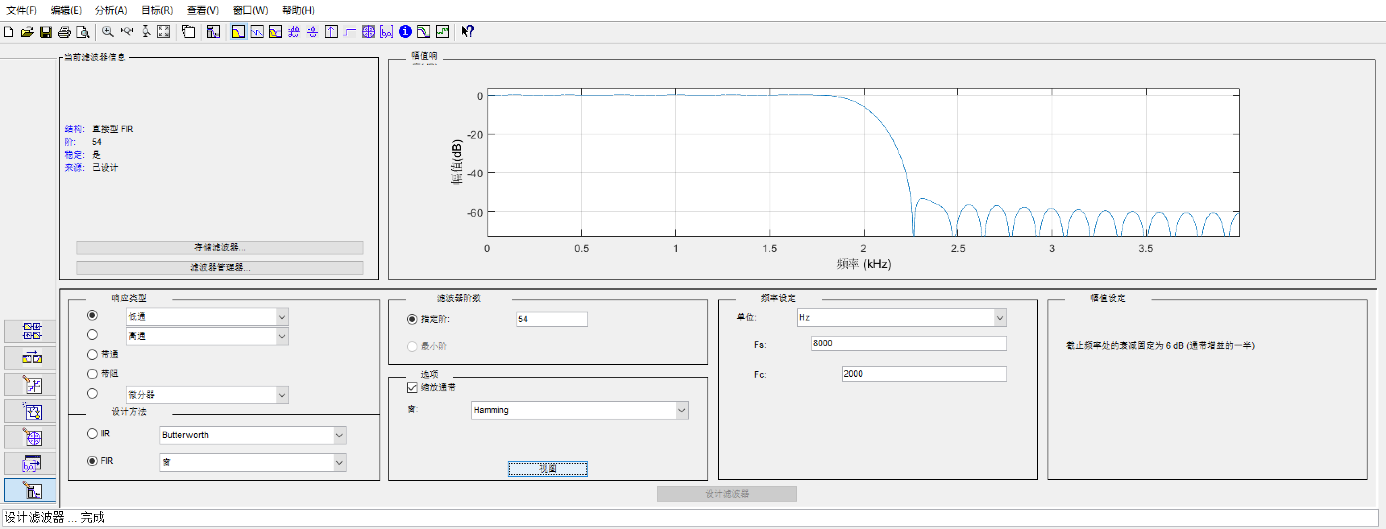Open the 分析(A) menu
The width and height of the screenshot is (1386, 529).
pyautogui.click(x=111, y=10)
